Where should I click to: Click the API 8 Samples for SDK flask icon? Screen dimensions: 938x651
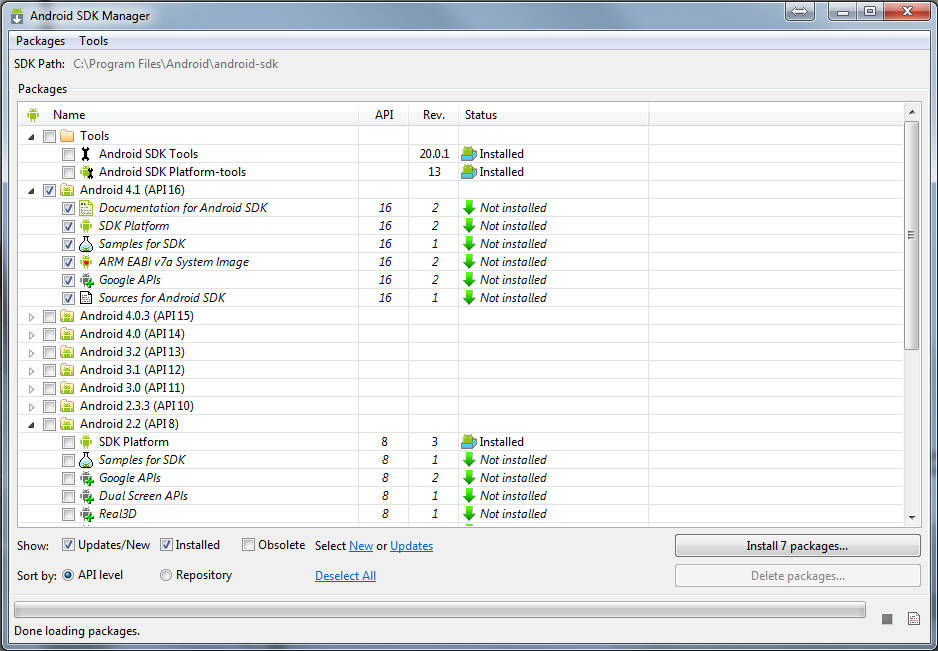[86, 460]
